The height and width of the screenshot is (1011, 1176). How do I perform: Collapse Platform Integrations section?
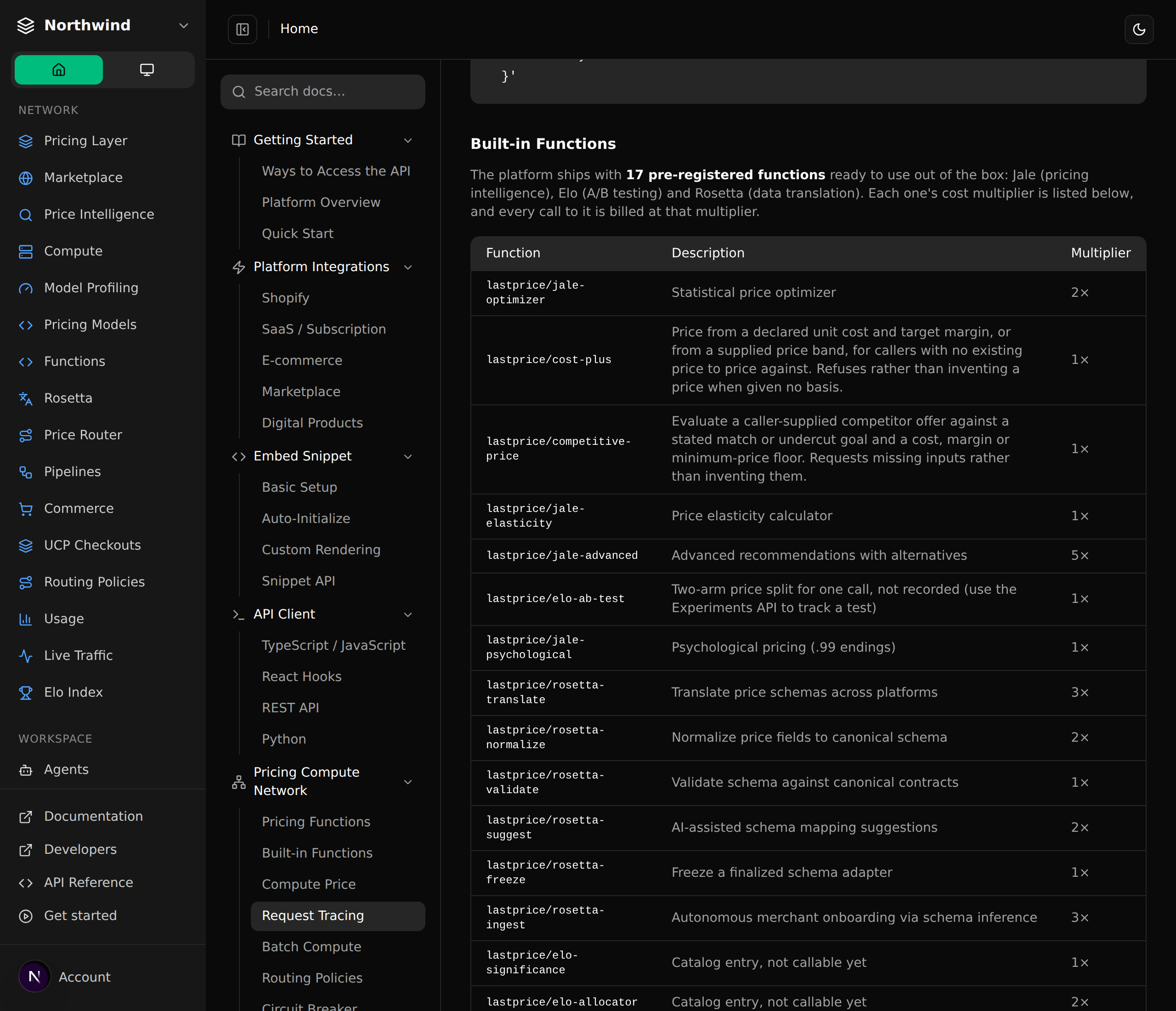pyautogui.click(x=407, y=267)
